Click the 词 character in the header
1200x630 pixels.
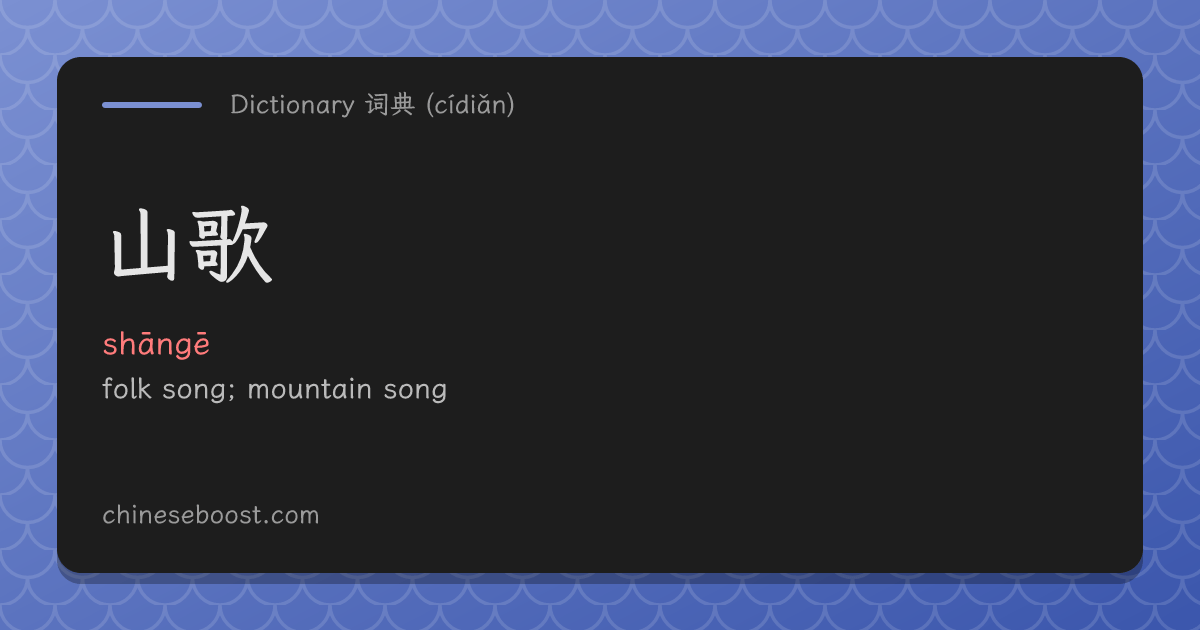click(x=377, y=104)
